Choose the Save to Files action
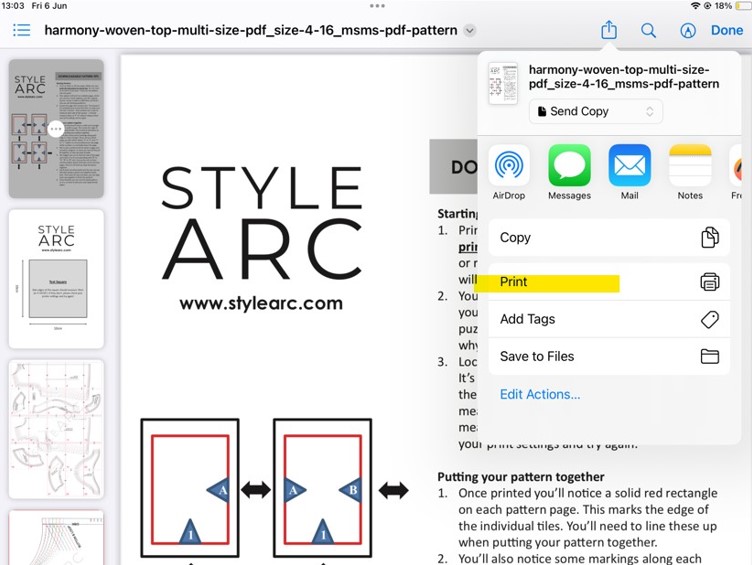 tap(609, 356)
